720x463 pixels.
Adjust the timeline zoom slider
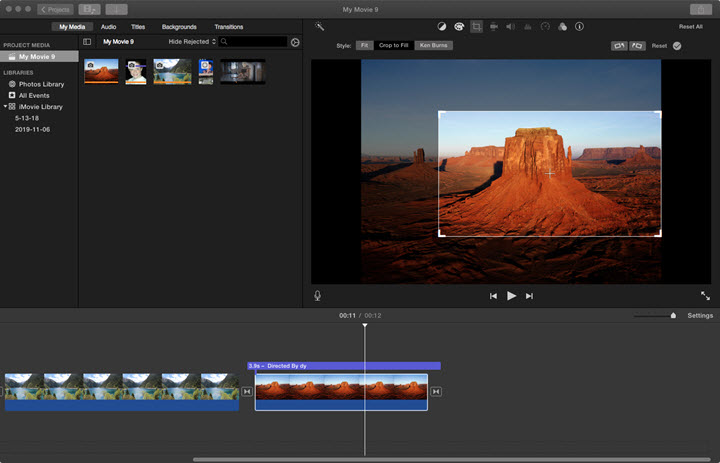(673, 316)
